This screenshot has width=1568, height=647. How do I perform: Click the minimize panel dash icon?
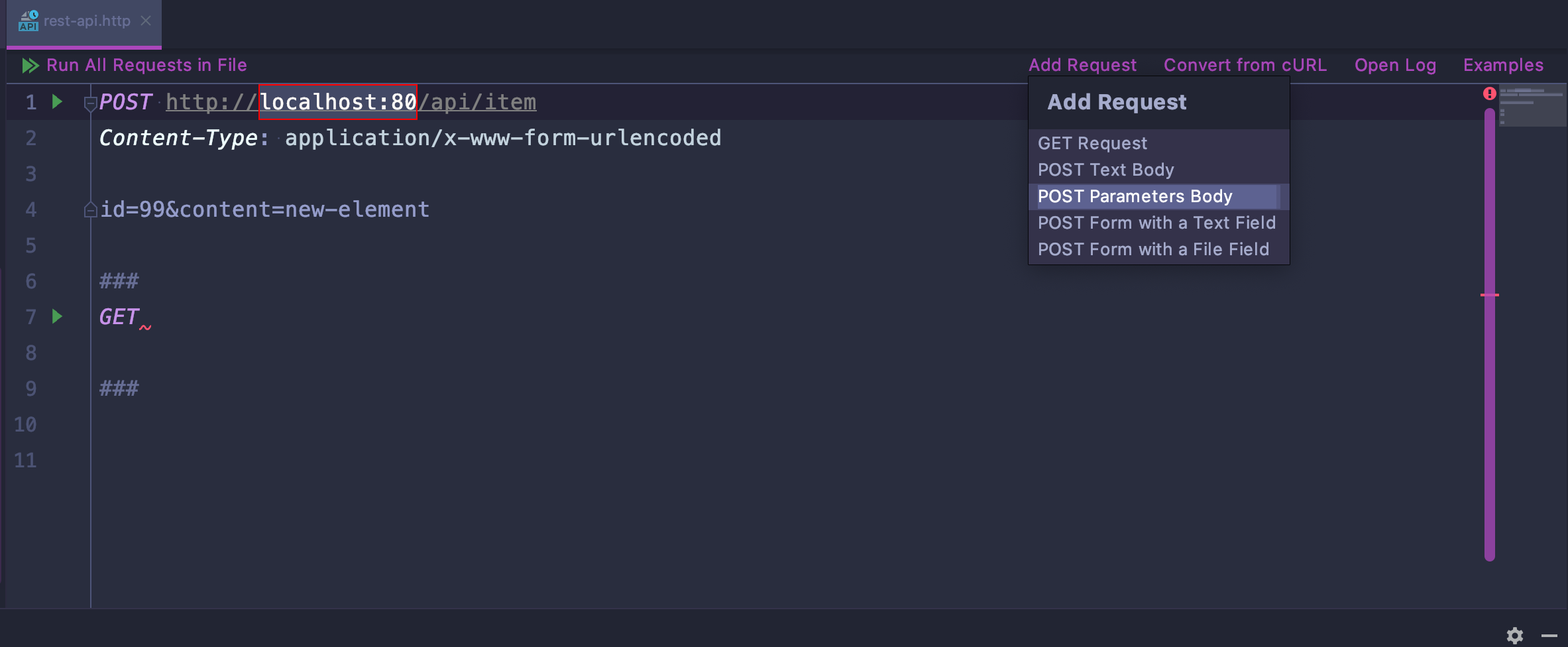[x=1549, y=635]
